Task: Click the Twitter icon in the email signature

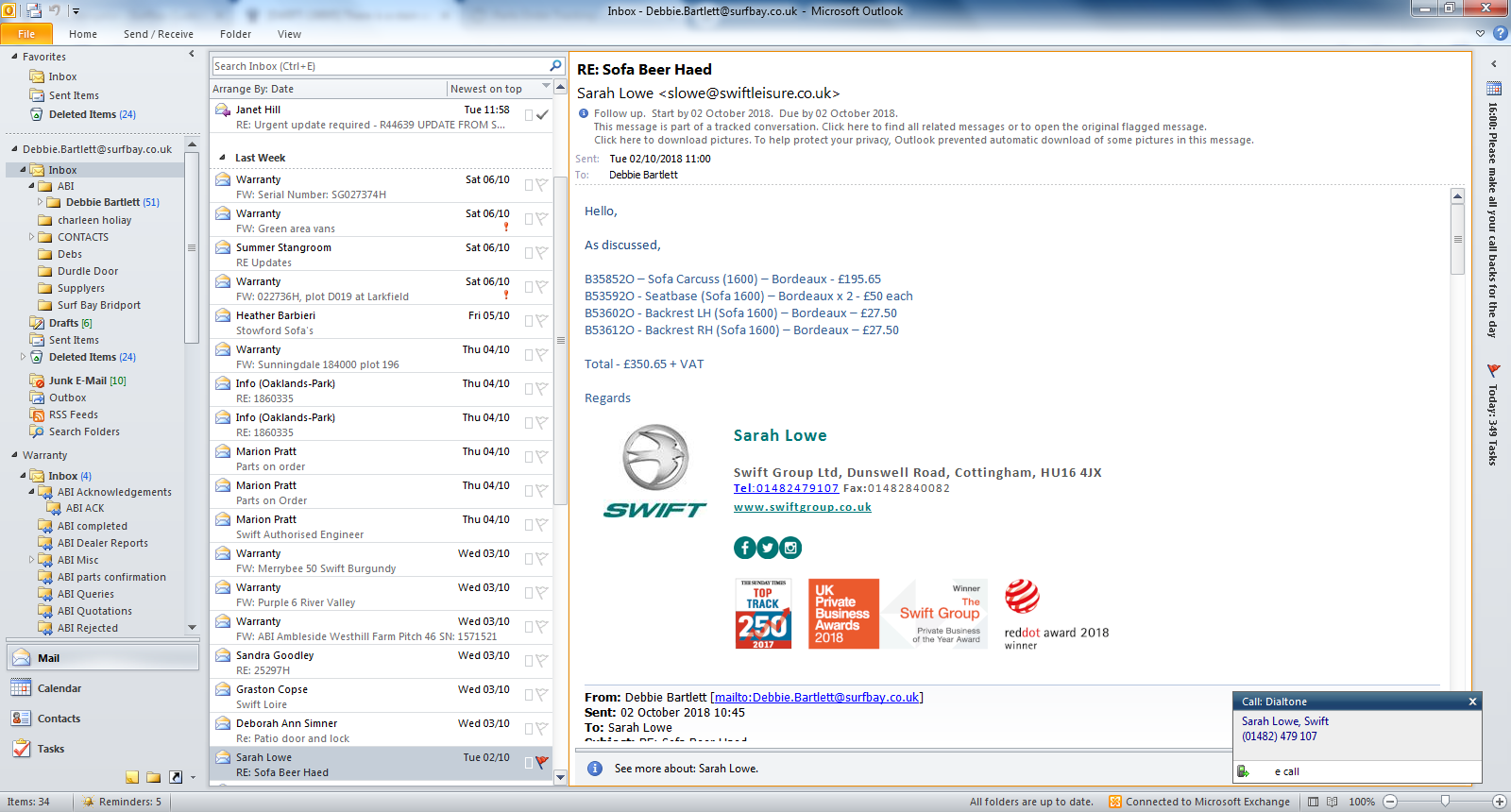Action: (768, 548)
